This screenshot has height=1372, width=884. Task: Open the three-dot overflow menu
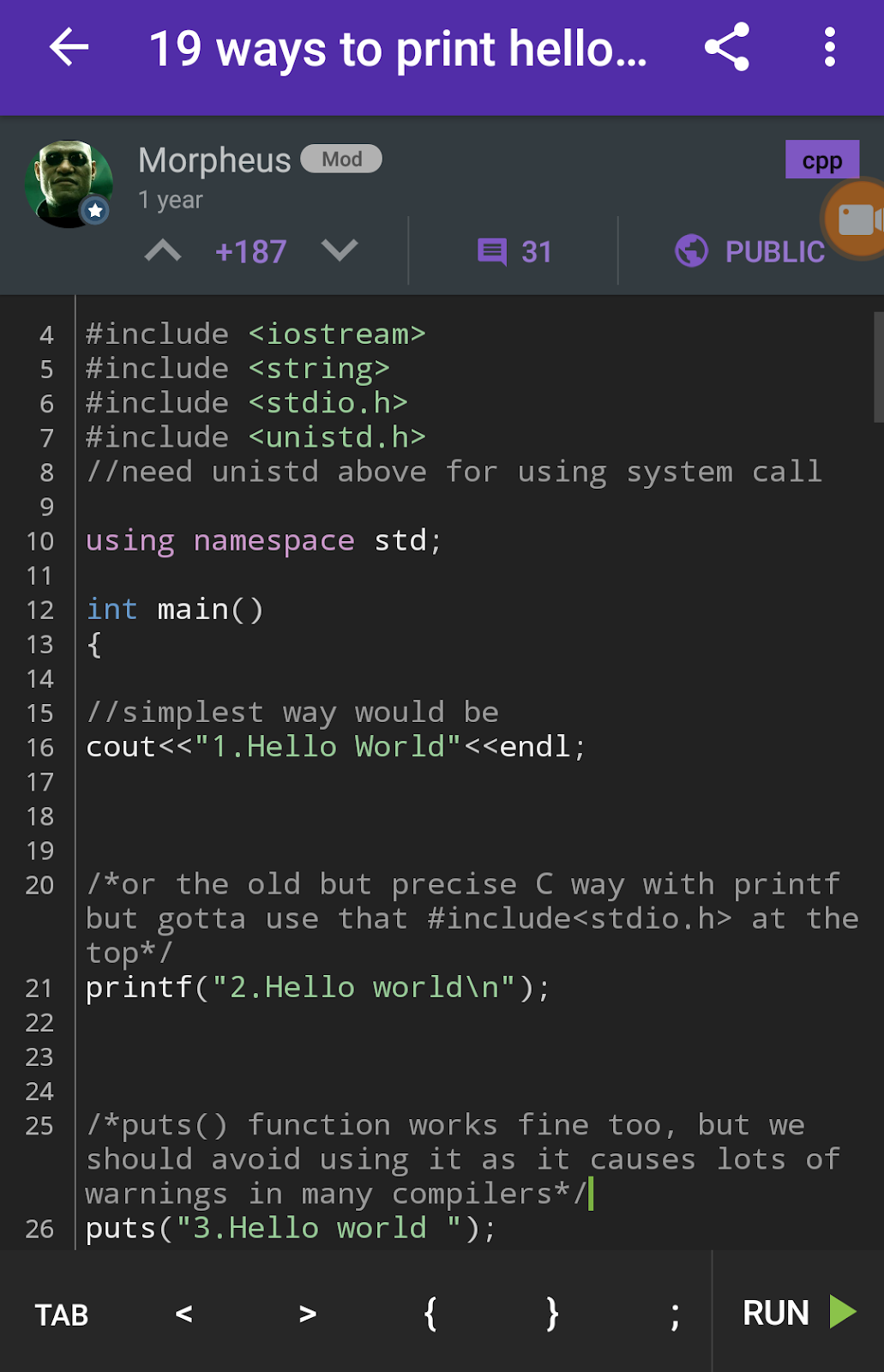pos(829,48)
